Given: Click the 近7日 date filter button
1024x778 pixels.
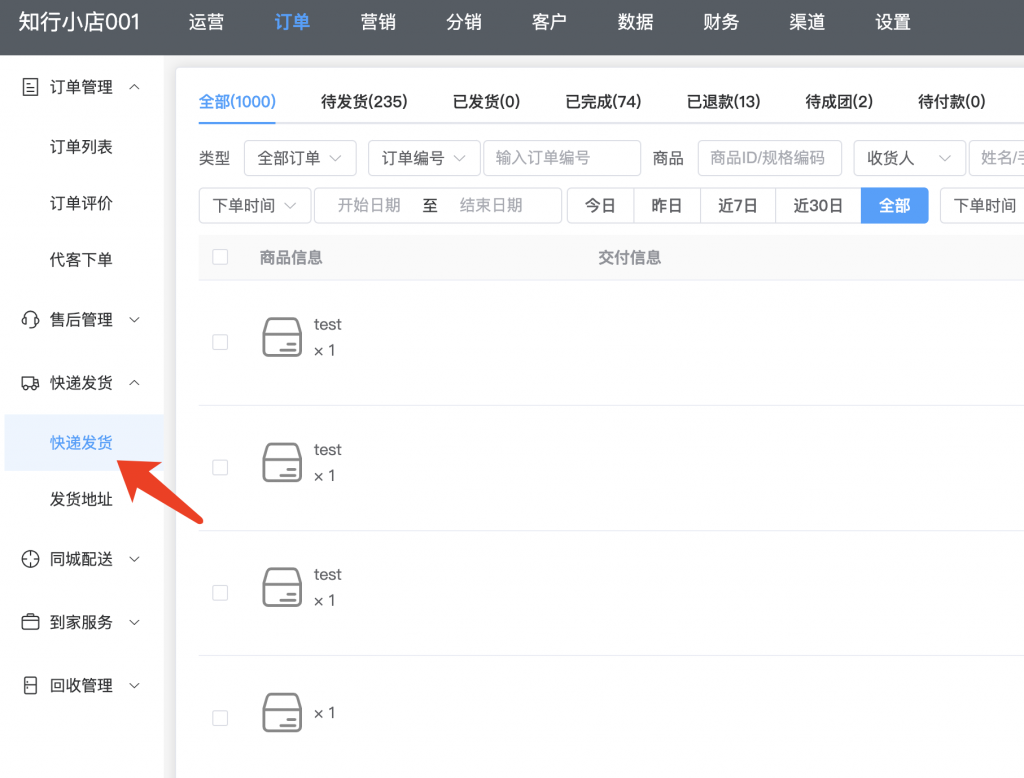Looking at the screenshot, I should (737, 205).
